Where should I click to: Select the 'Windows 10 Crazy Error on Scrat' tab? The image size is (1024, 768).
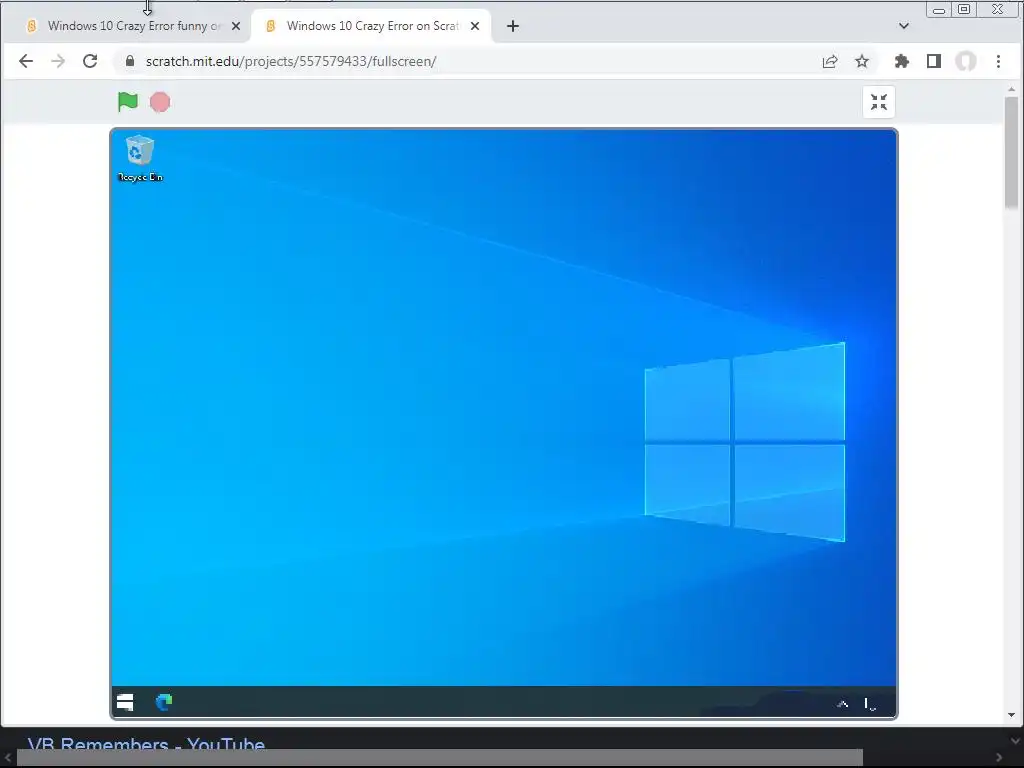point(372,26)
